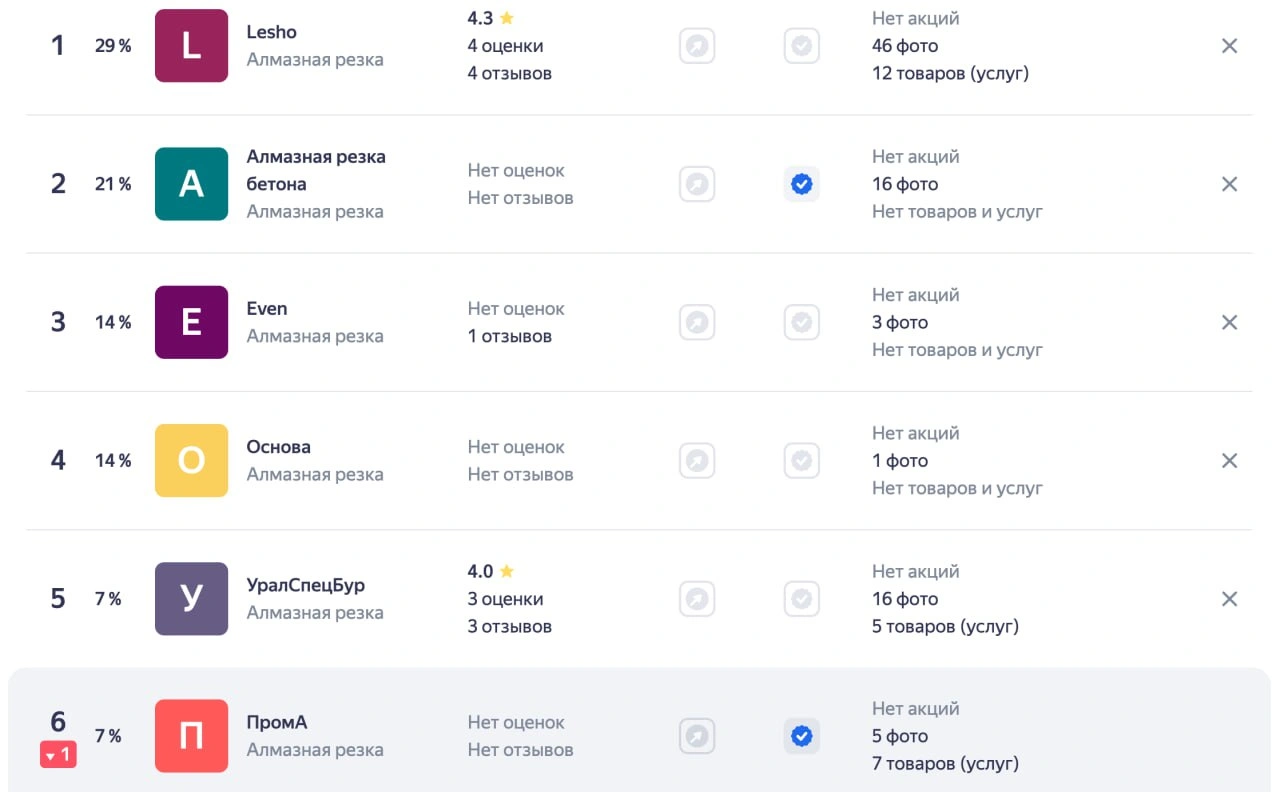Image resolution: width=1280 pixels, height=792 pixels.
Task: Click the verified badge icon for Lesho
Action: 801,46
